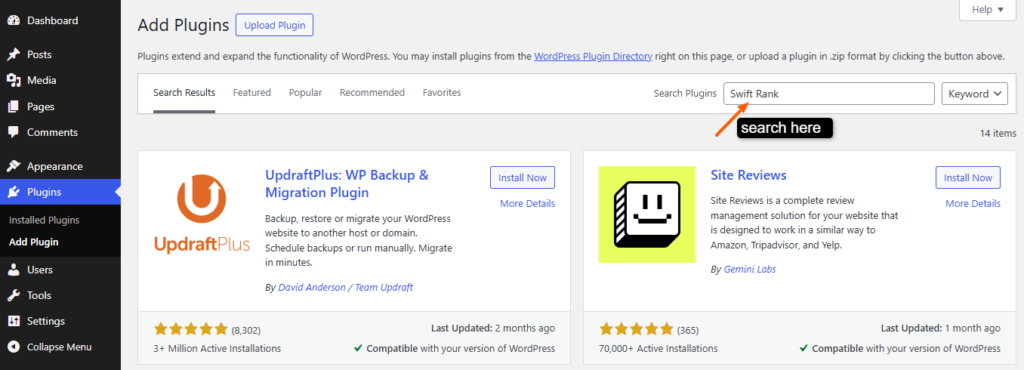This screenshot has width=1024, height=370.
Task: Click the Appearance paintbrush icon
Action: (13, 166)
